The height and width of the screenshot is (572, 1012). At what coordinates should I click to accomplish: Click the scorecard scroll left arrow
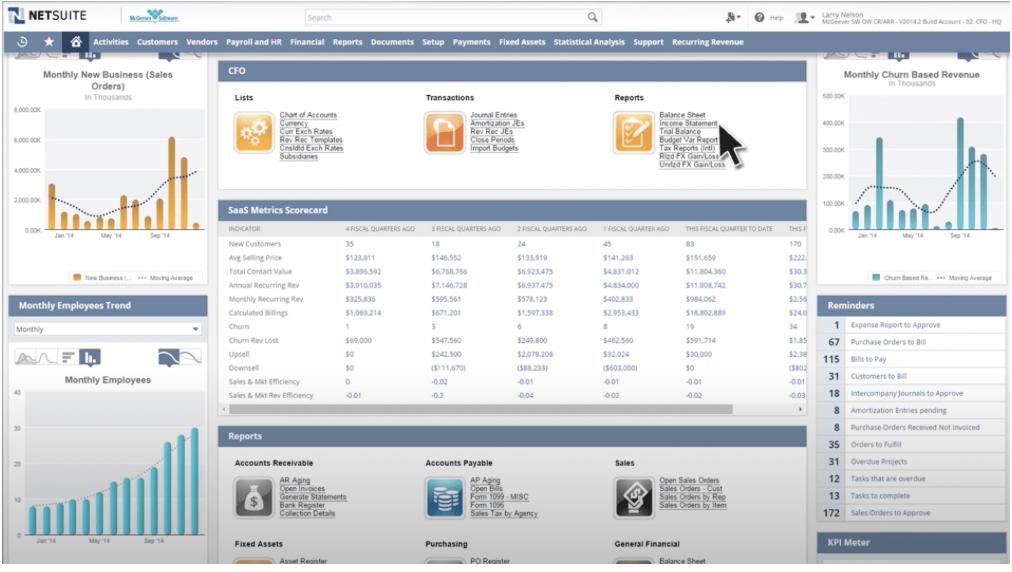(x=224, y=409)
